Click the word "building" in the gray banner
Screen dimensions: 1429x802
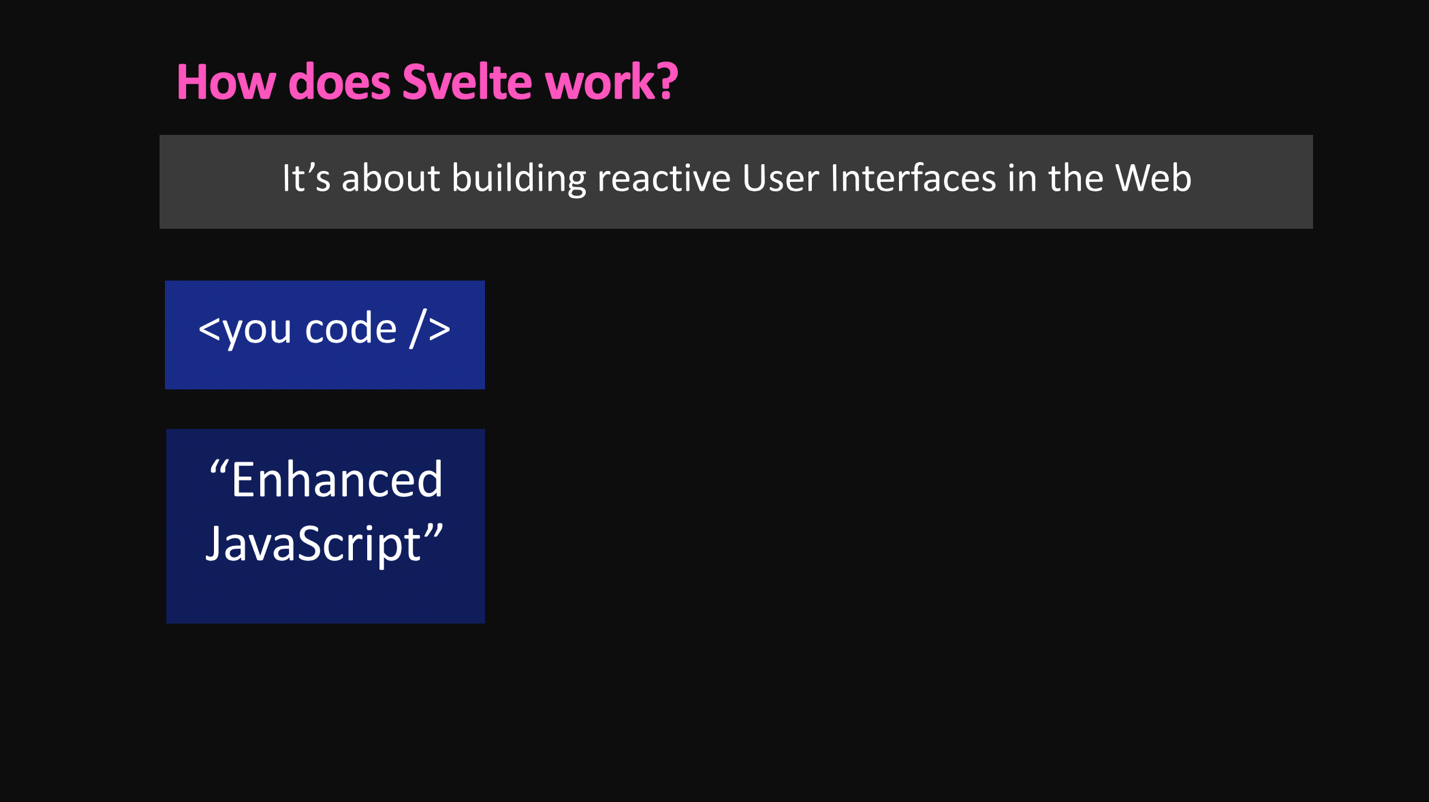(x=519, y=180)
